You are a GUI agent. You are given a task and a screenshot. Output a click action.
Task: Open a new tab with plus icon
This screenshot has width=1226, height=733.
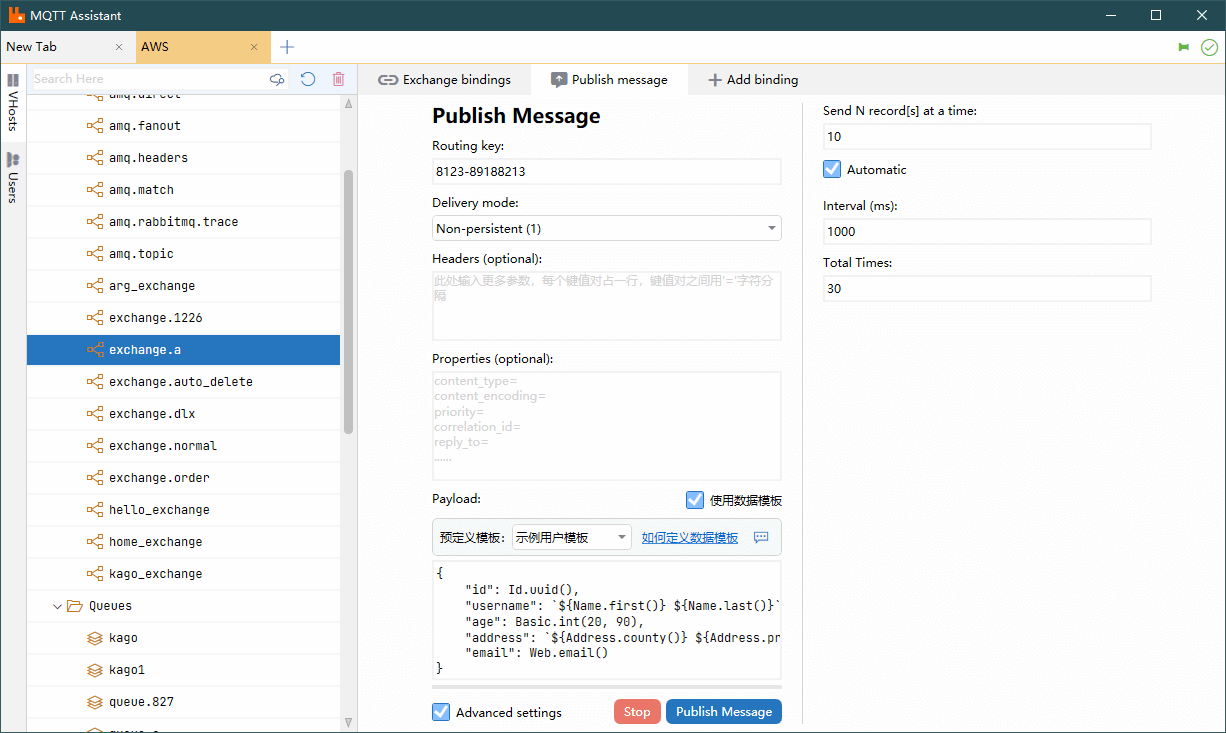click(x=287, y=47)
